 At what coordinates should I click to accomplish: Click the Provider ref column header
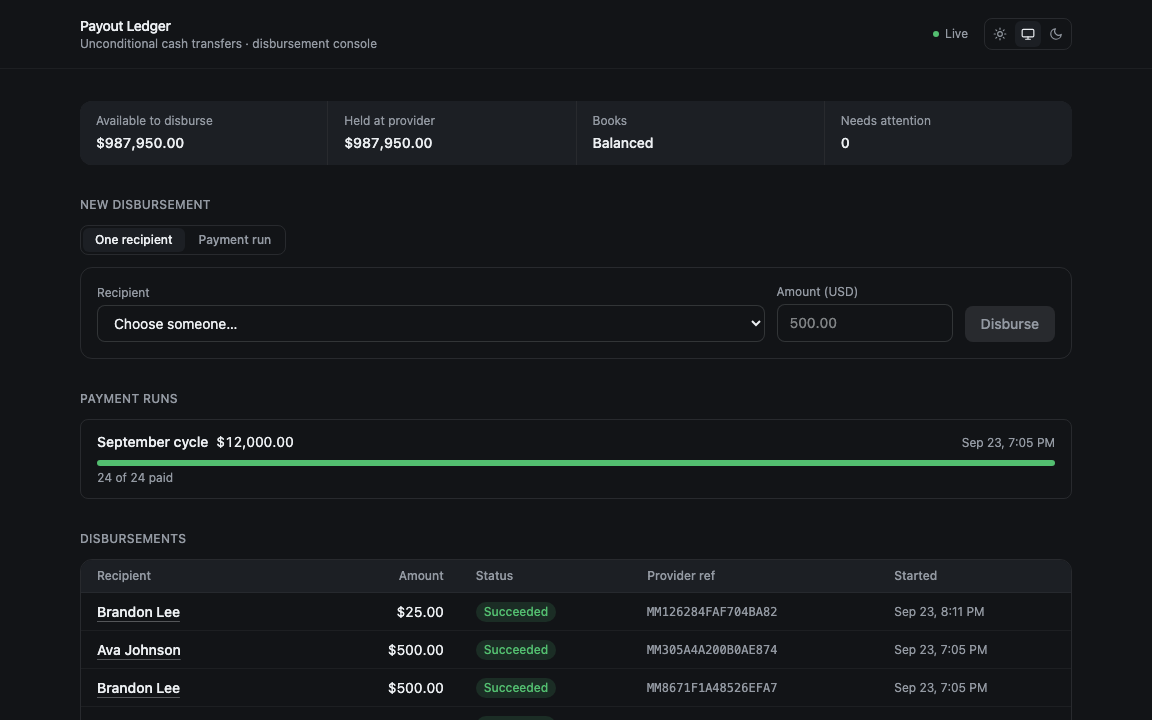(681, 576)
